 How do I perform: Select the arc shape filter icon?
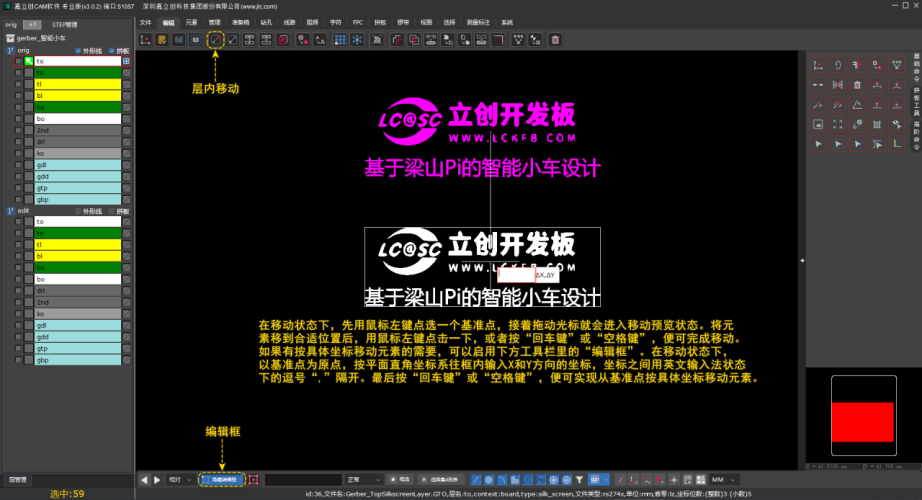[502, 480]
